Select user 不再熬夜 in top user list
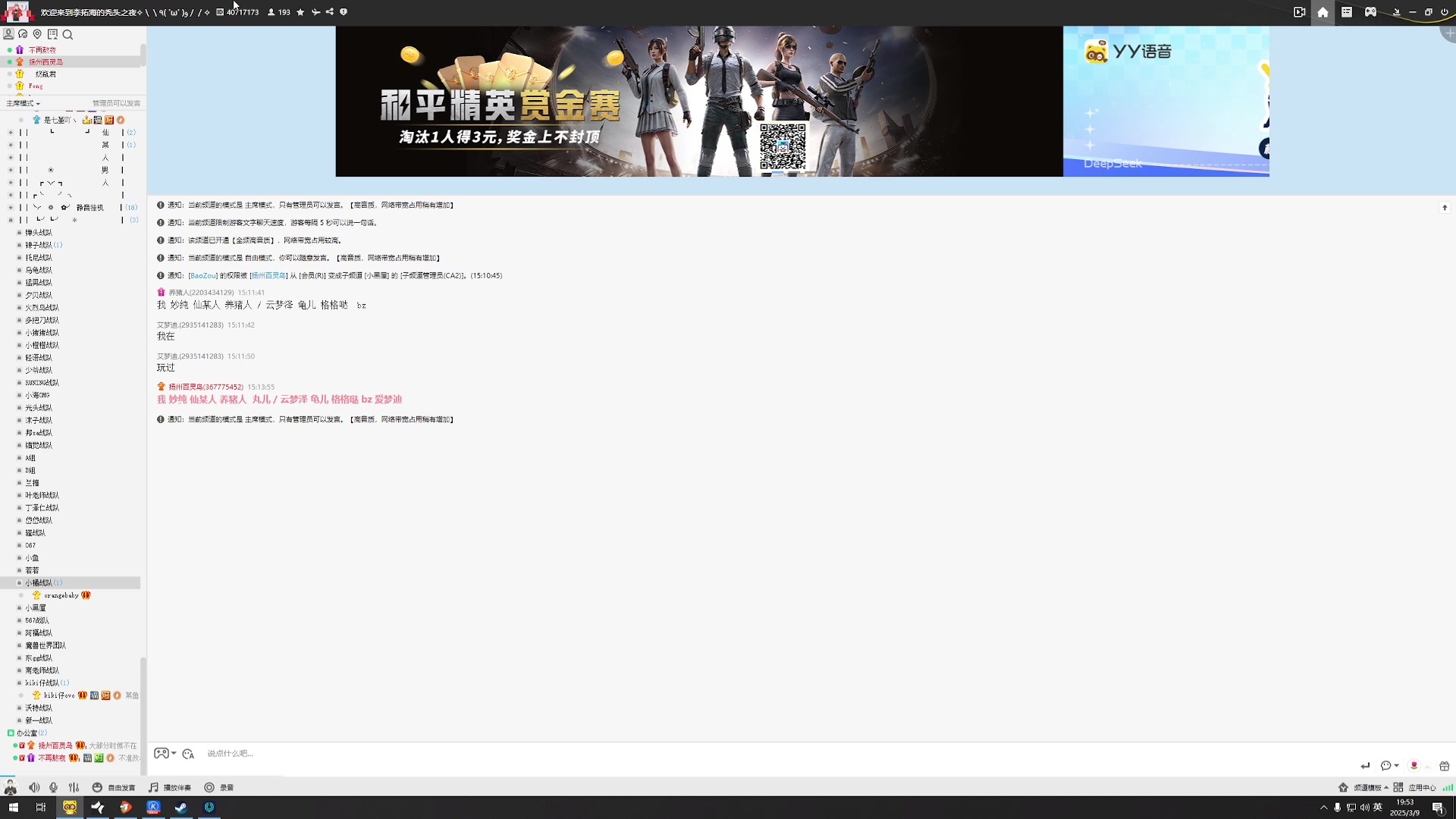 (x=42, y=50)
